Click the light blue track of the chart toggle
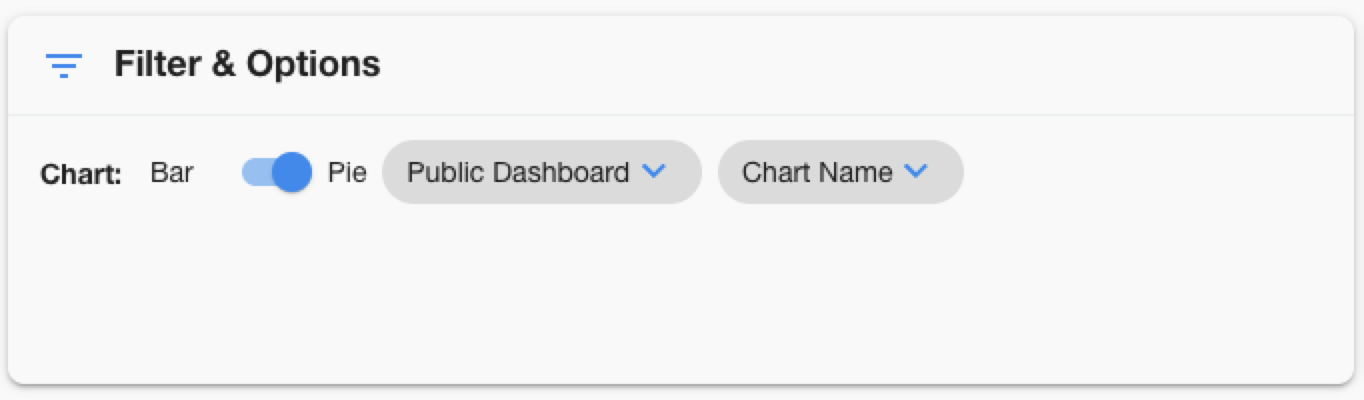 click(255, 172)
